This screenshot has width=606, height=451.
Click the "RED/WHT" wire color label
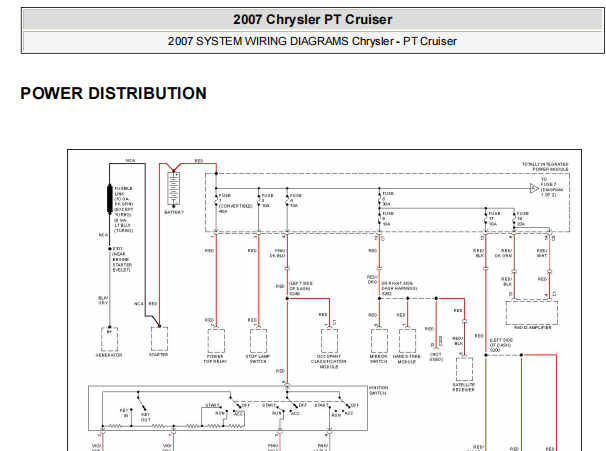[x=542, y=253]
